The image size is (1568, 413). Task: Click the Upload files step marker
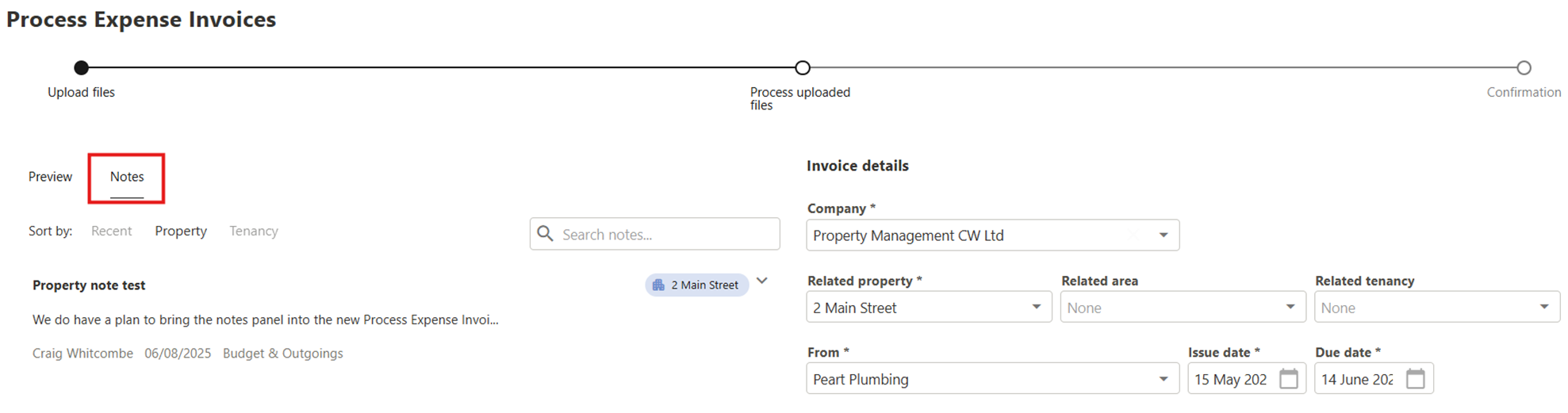point(81,68)
